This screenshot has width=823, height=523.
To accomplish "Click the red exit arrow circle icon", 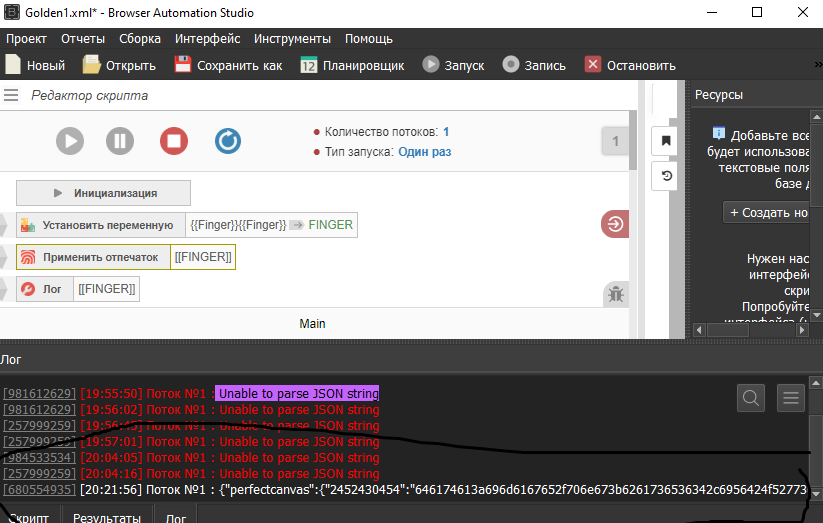I will point(615,225).
